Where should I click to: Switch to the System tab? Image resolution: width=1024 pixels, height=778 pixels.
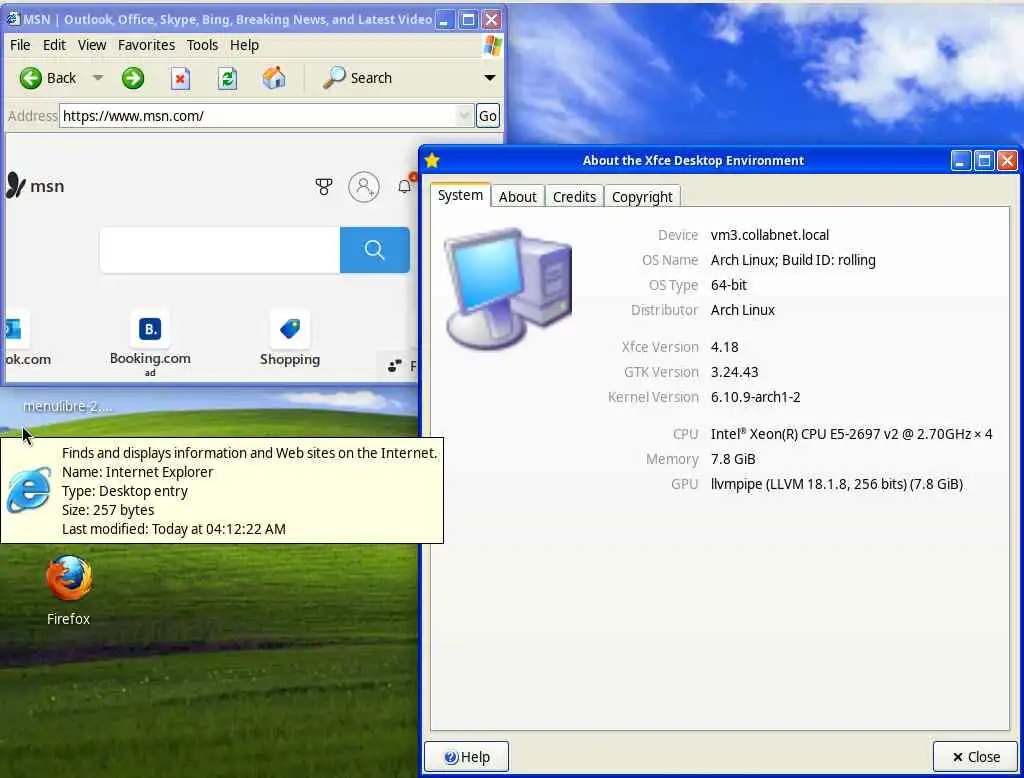click(x=460, y=195)
